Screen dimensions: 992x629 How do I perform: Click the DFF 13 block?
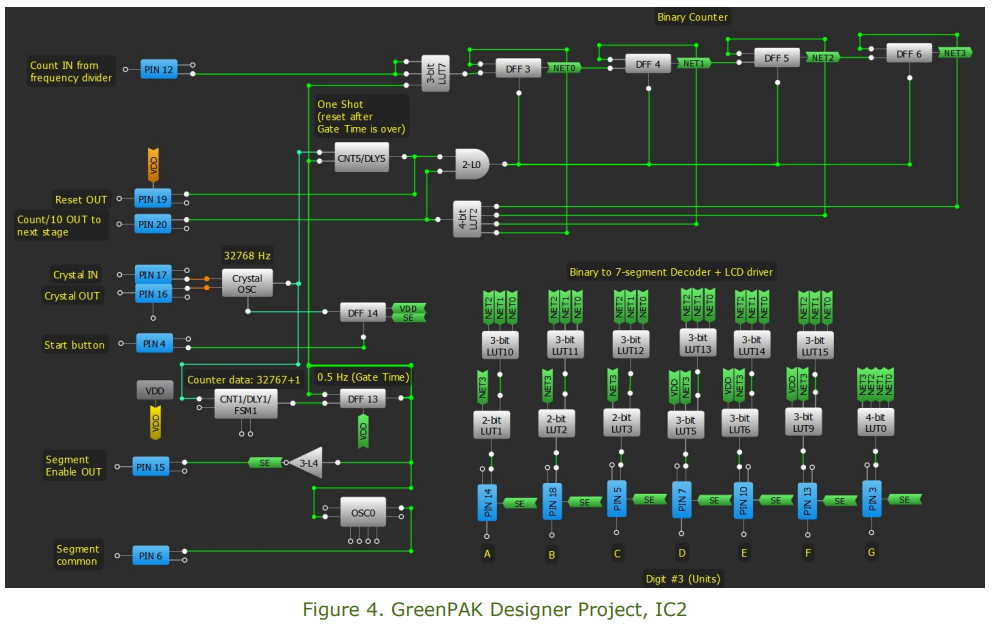(x=363, y=399)
